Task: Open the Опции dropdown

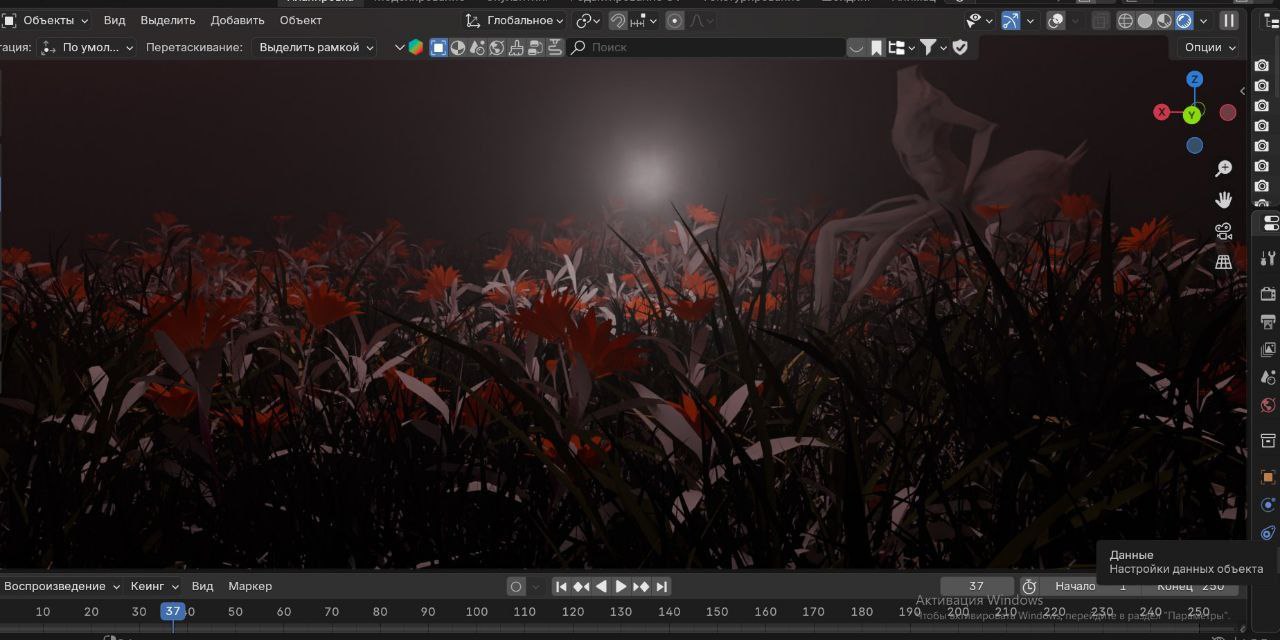Action: click(1210, 47)
